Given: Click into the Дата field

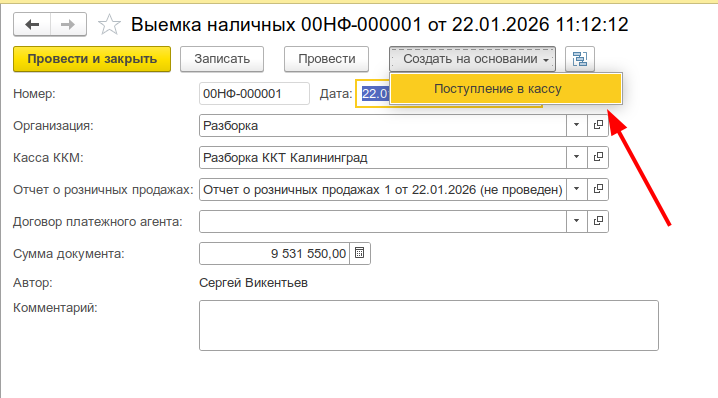Looking at the screenshot, I should point(373,94).
